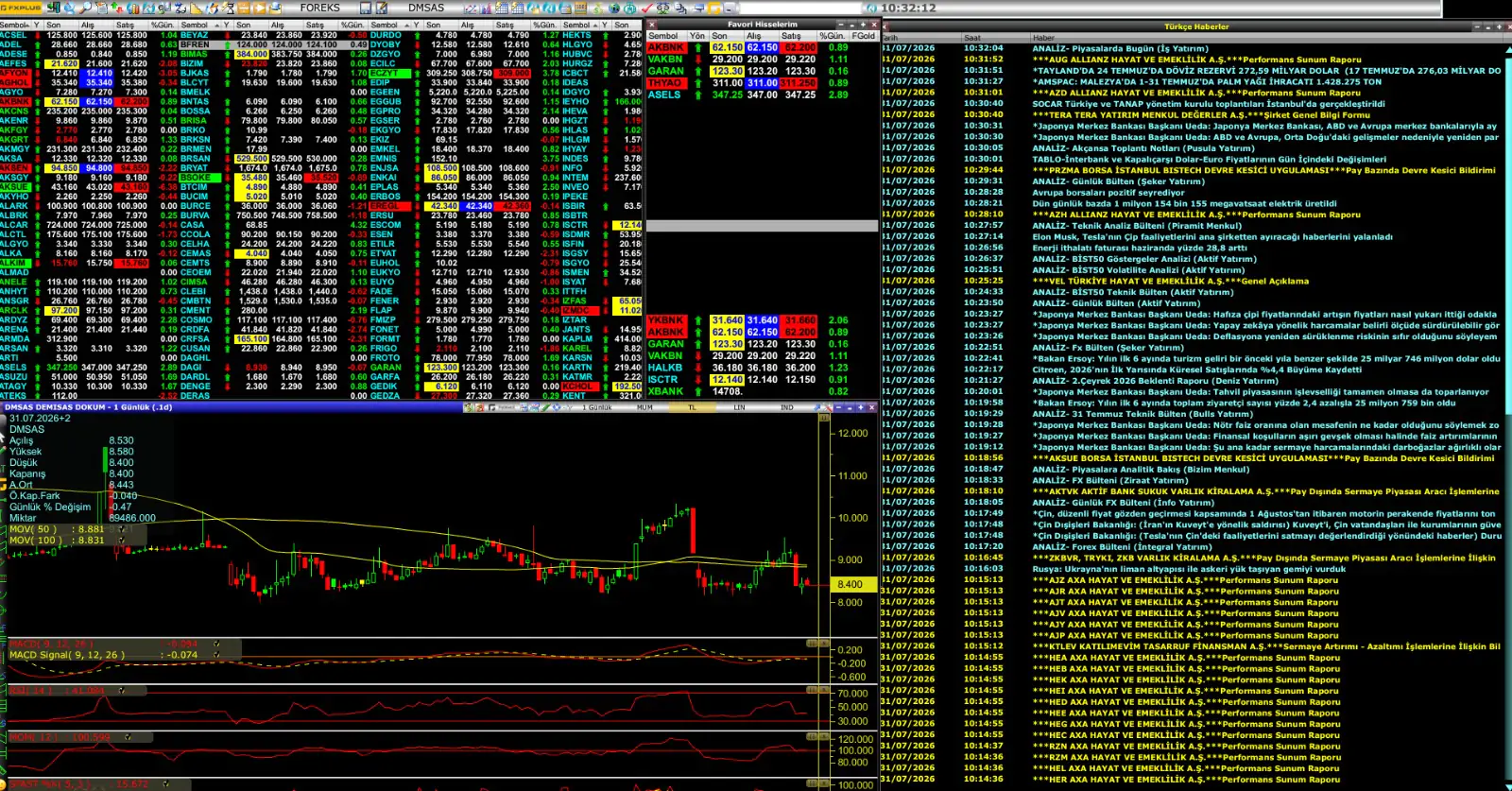
Task: Open news 'ANALİZ- Teknik Analiz Bülteni (Piramit Menkul)'
Action: [1137, 226]
